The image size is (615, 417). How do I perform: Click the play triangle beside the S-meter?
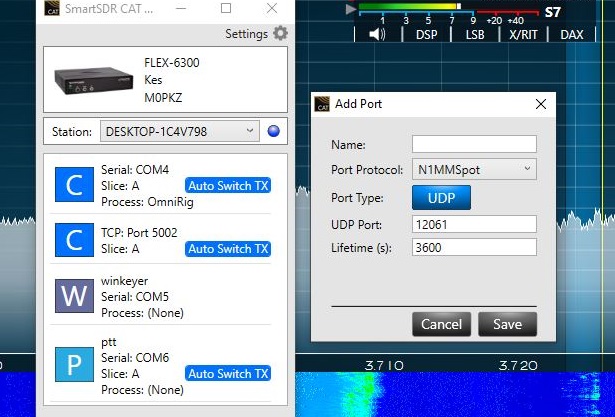351,9
